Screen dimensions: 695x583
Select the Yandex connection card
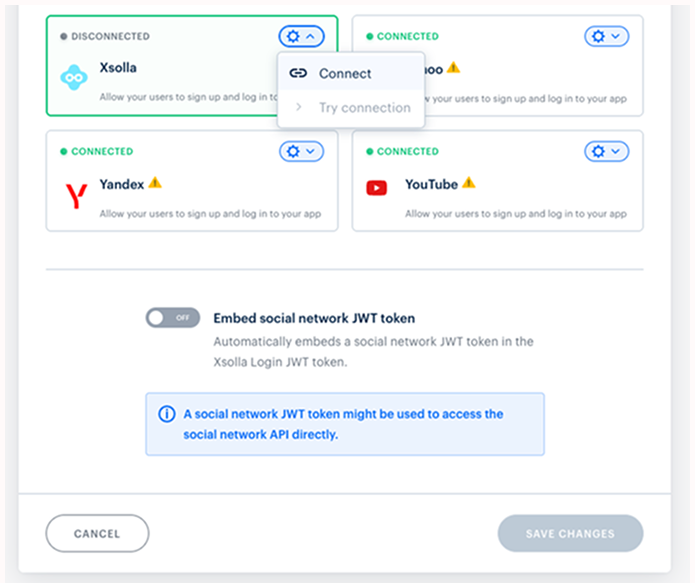point(192,181)
